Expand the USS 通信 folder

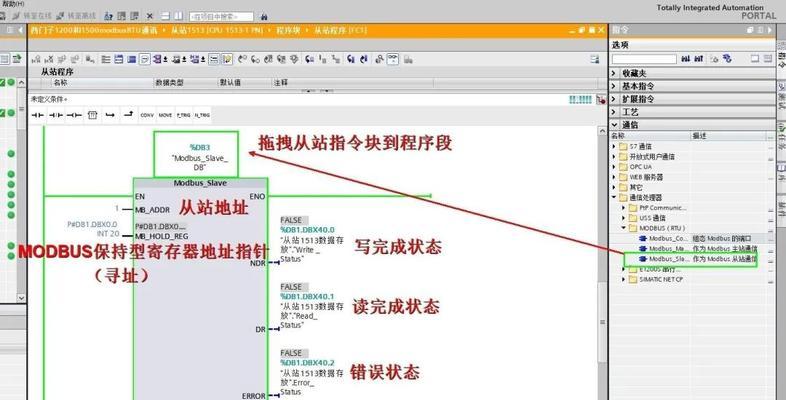[x=624, y=218]
